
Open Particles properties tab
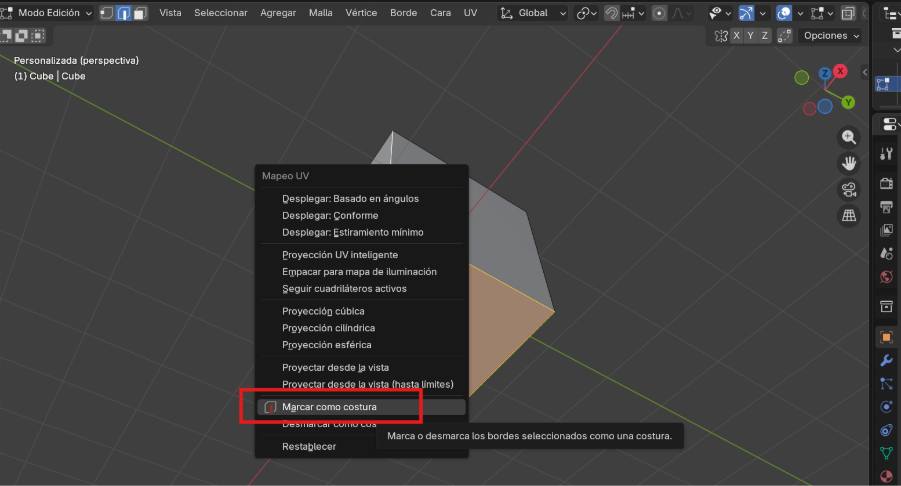(x=887, y=384)
